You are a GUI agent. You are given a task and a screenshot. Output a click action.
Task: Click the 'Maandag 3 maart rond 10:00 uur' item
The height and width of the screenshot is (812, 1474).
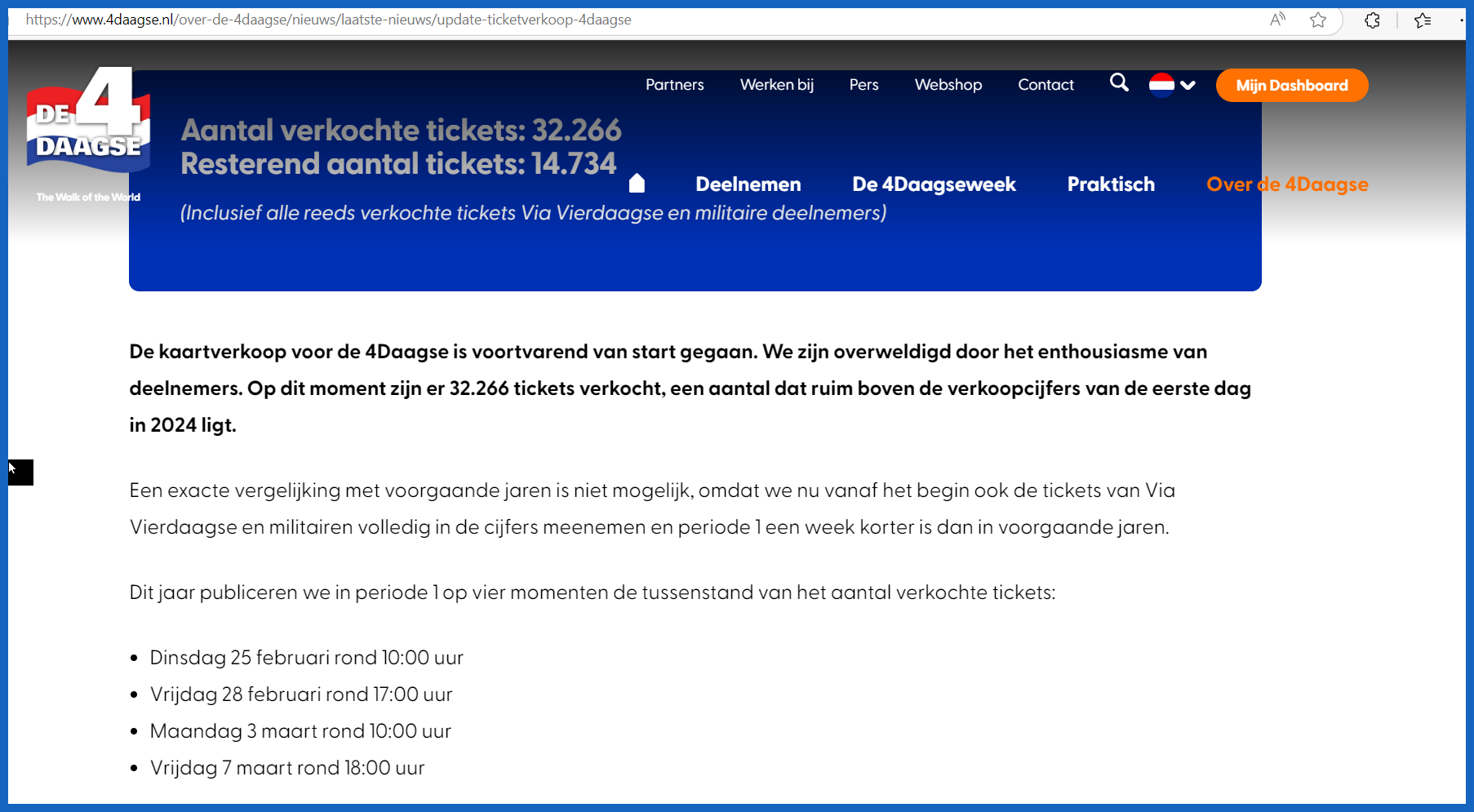pyautogui.click(x=300, y=731)
